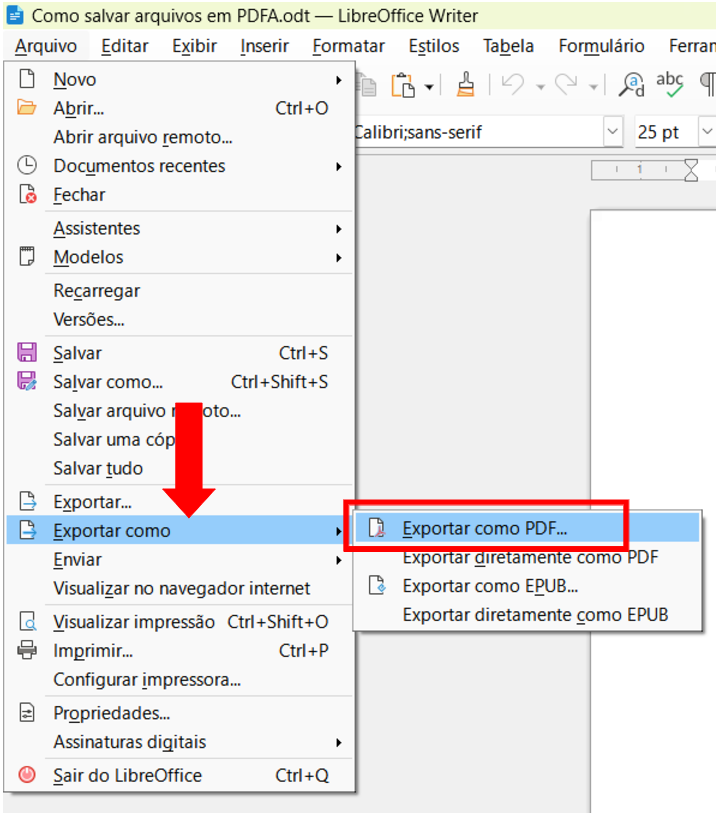Click the Undo arrow icon
The image size is (716, 813).
(x=514, y=86)
